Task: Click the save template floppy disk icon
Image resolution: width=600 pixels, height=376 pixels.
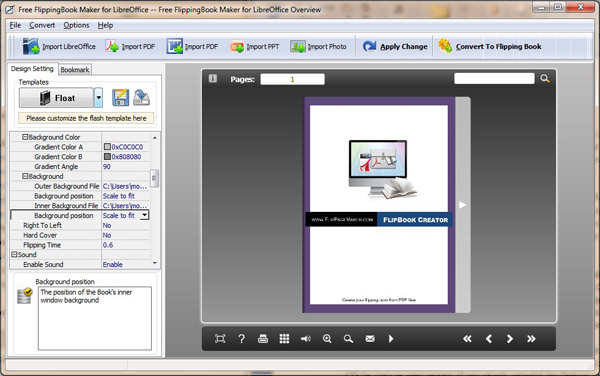Action: coord(121,98)
